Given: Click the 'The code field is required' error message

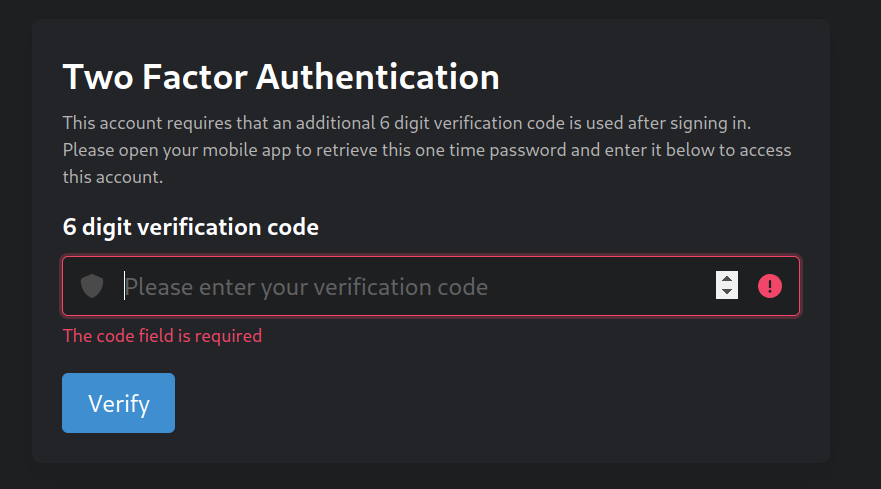Looking at the screenshot, I should [162, 336].
